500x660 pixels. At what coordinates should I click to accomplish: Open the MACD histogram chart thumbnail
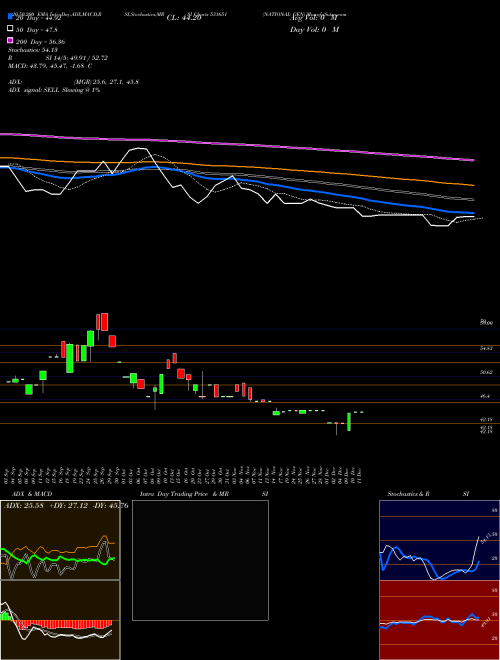tap(60, 620)
